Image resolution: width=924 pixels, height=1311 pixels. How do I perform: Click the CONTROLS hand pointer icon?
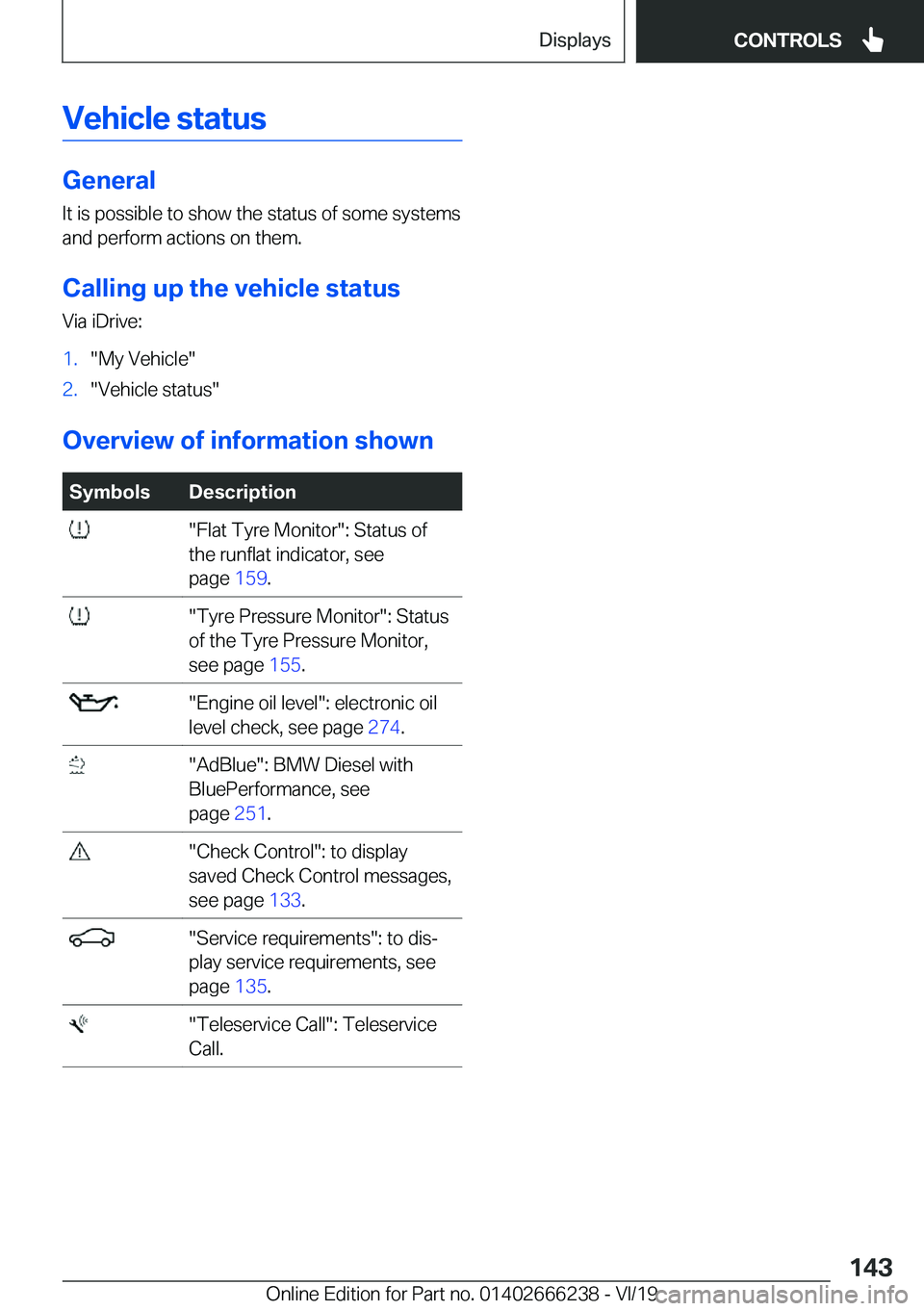(873, 39)
